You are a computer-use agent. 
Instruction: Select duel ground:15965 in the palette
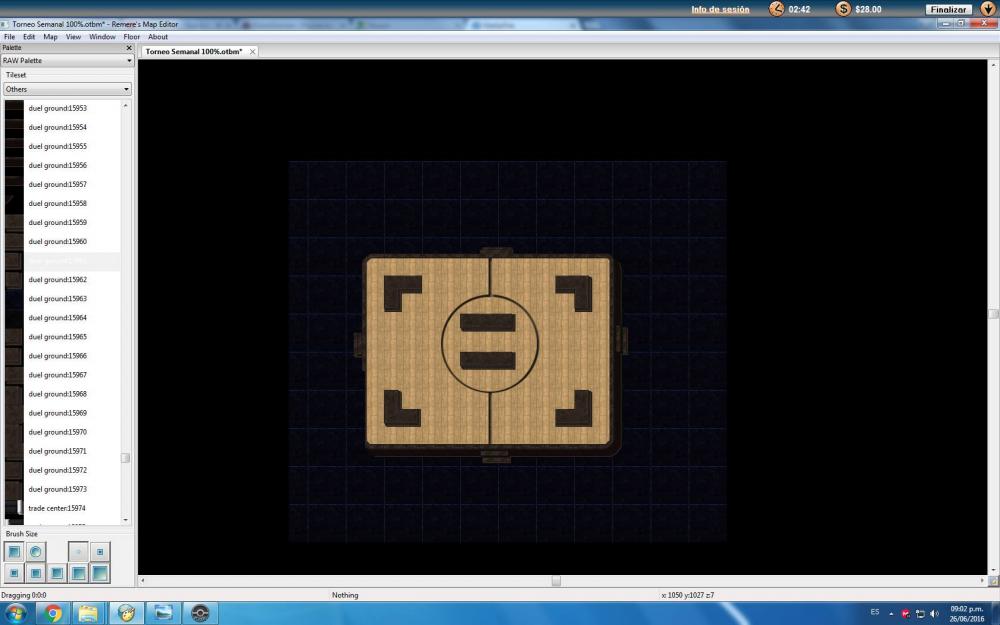(62, 337)
